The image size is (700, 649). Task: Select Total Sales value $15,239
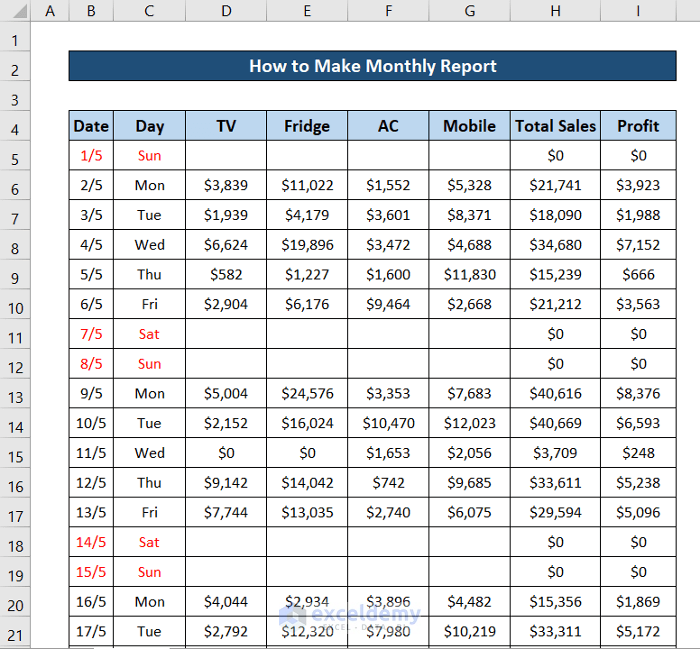[x=555, y=274]
